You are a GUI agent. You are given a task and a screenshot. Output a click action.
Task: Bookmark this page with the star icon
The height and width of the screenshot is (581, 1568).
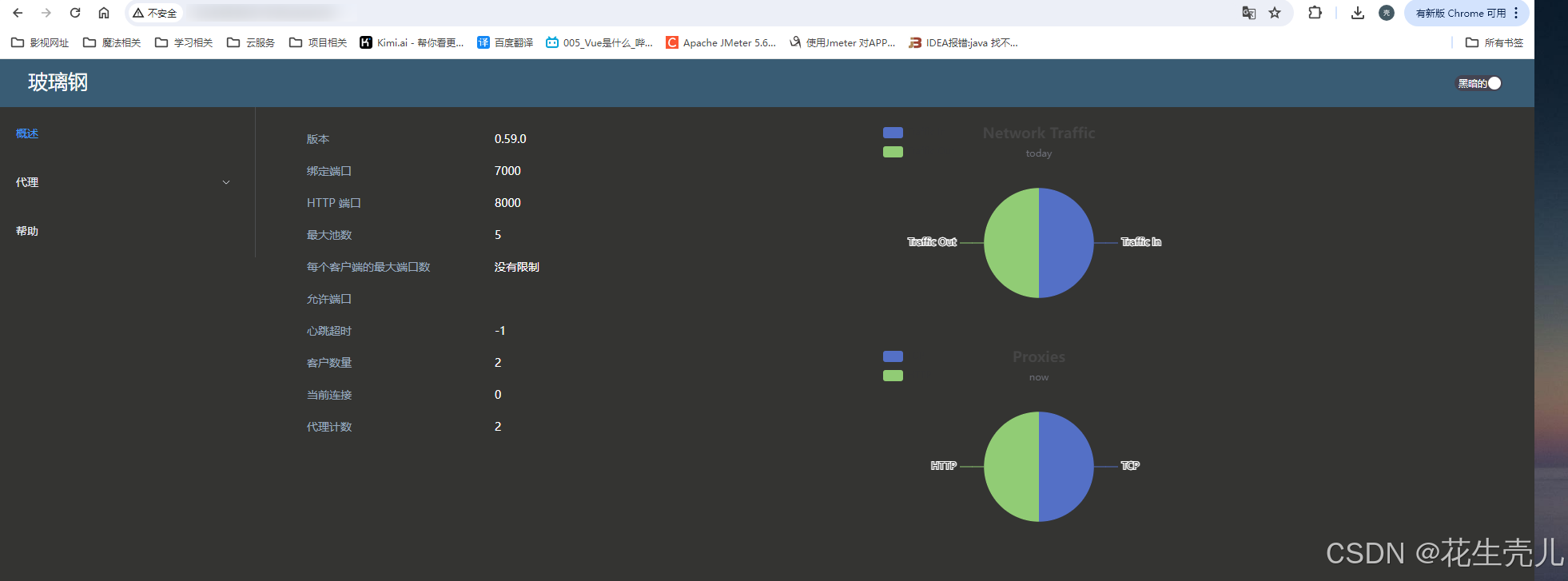click(x=1275, y=13)
